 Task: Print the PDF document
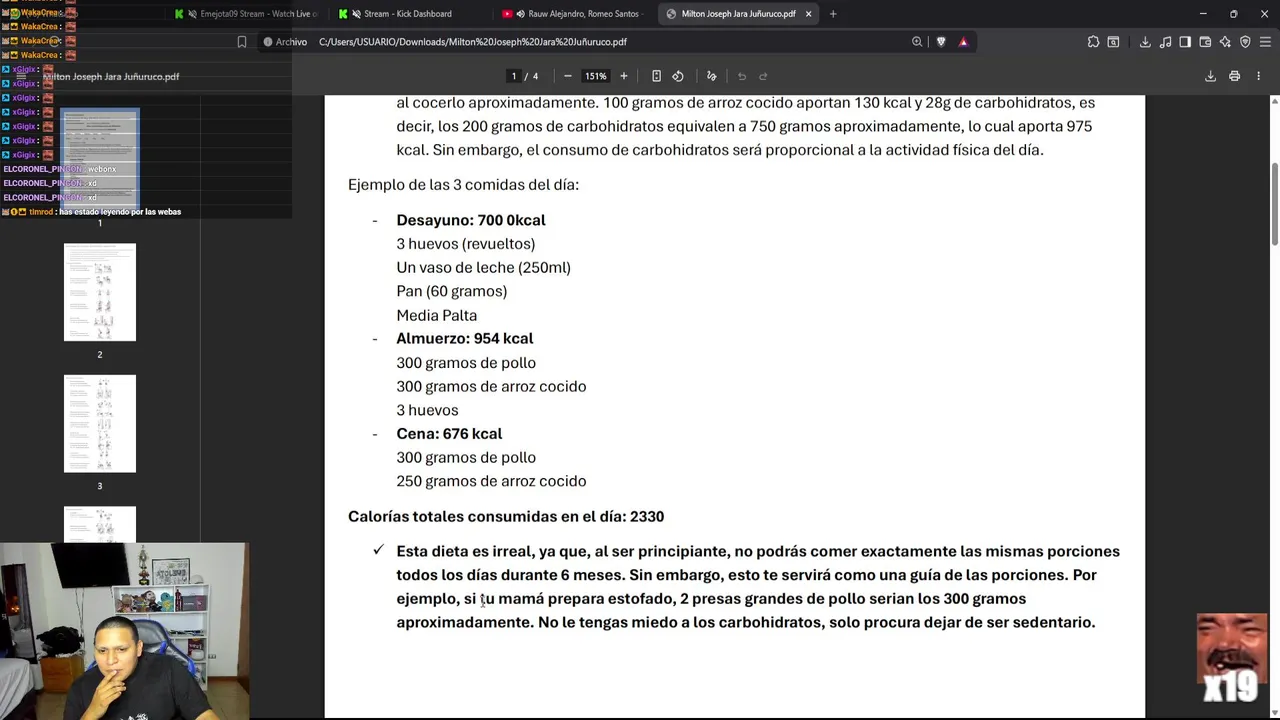click(1235, 76)
